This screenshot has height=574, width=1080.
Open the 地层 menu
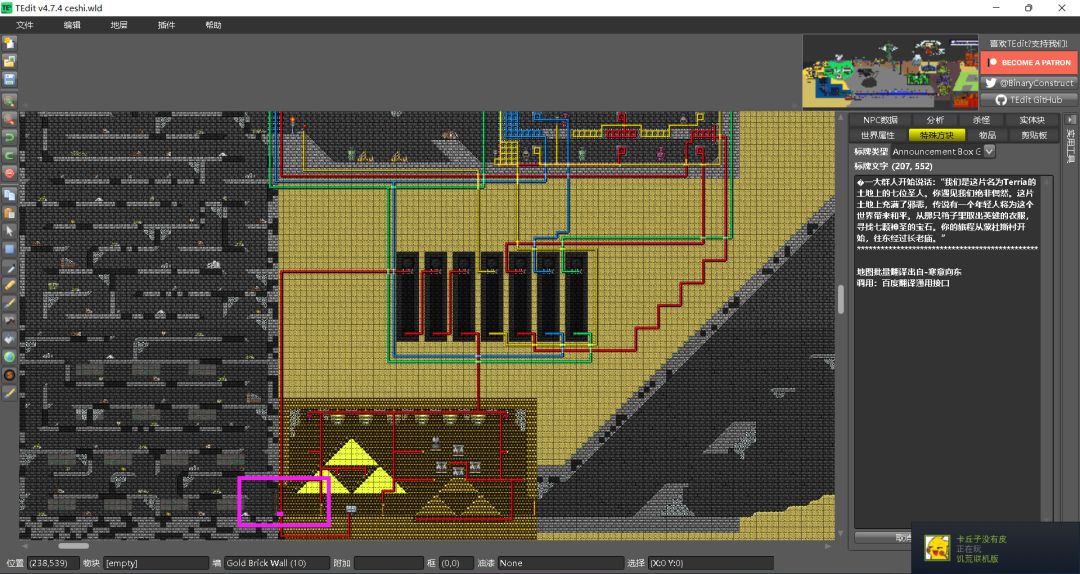coord(119,25)
